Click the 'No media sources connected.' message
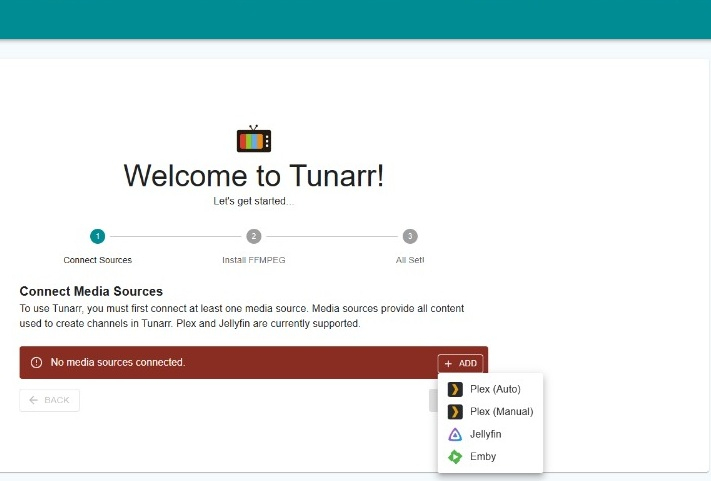The image size is (711, 481). (x=118, y=362)
